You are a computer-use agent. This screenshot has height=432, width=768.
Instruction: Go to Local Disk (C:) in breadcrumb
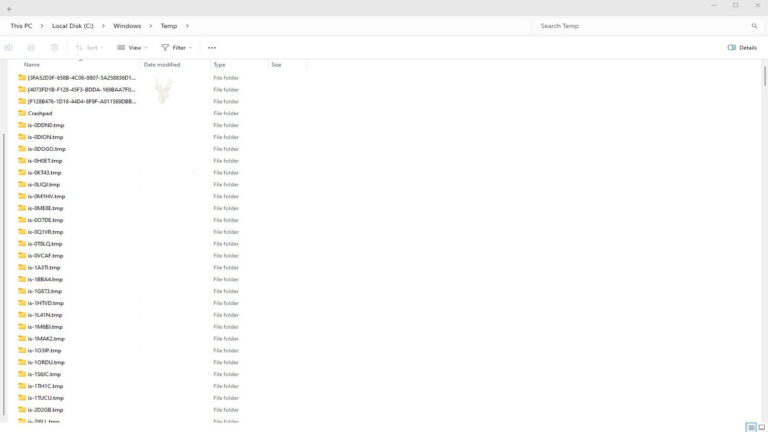point(72,26)
